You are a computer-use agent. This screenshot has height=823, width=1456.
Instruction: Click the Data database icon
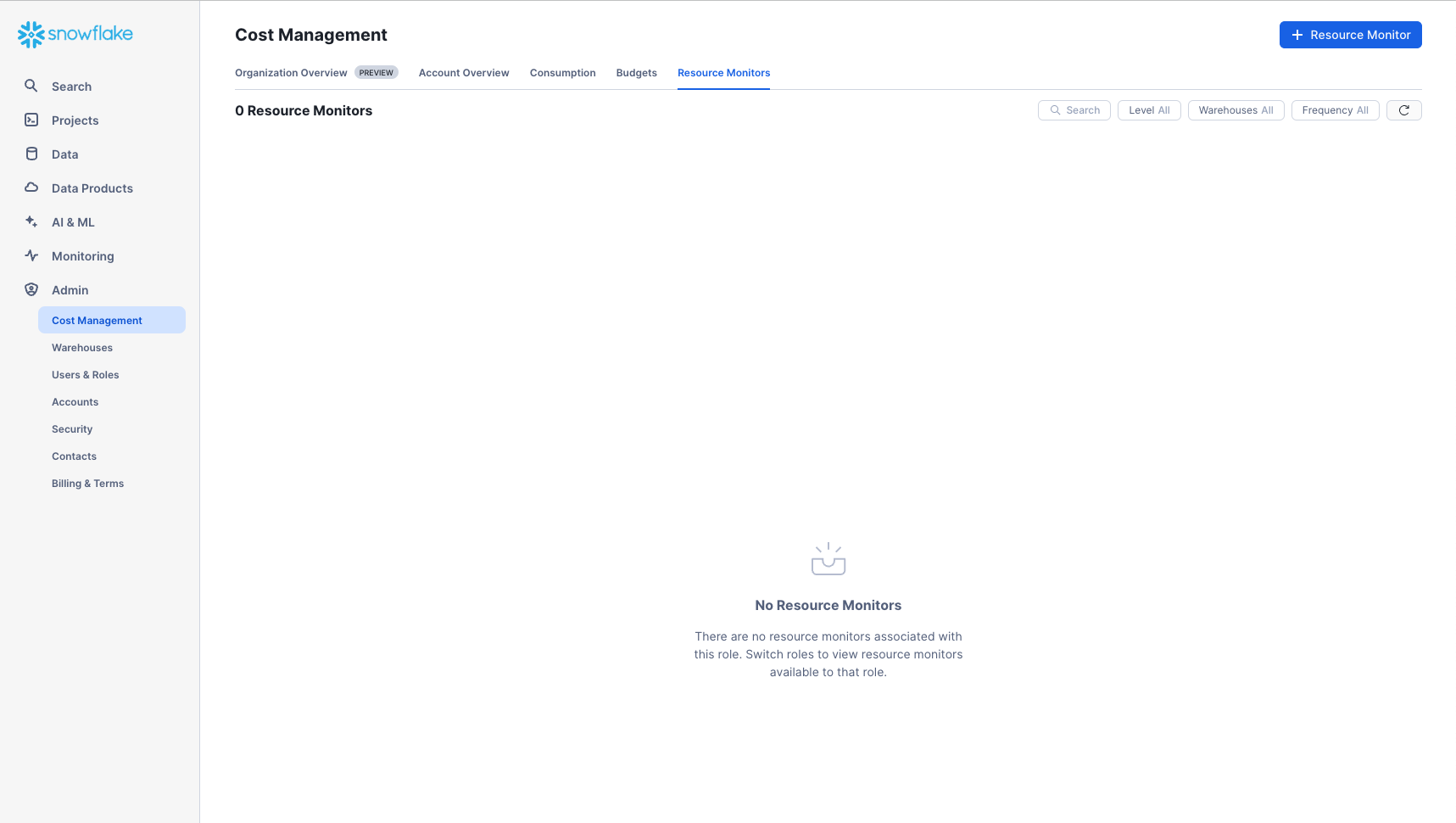(x=31, y=154)
